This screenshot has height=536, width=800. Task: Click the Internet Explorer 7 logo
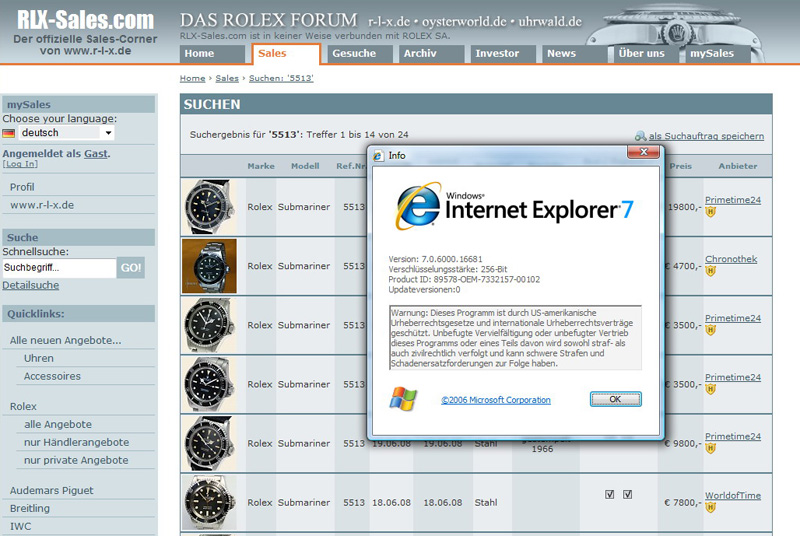pyautogui.click(x=514, y=207)
